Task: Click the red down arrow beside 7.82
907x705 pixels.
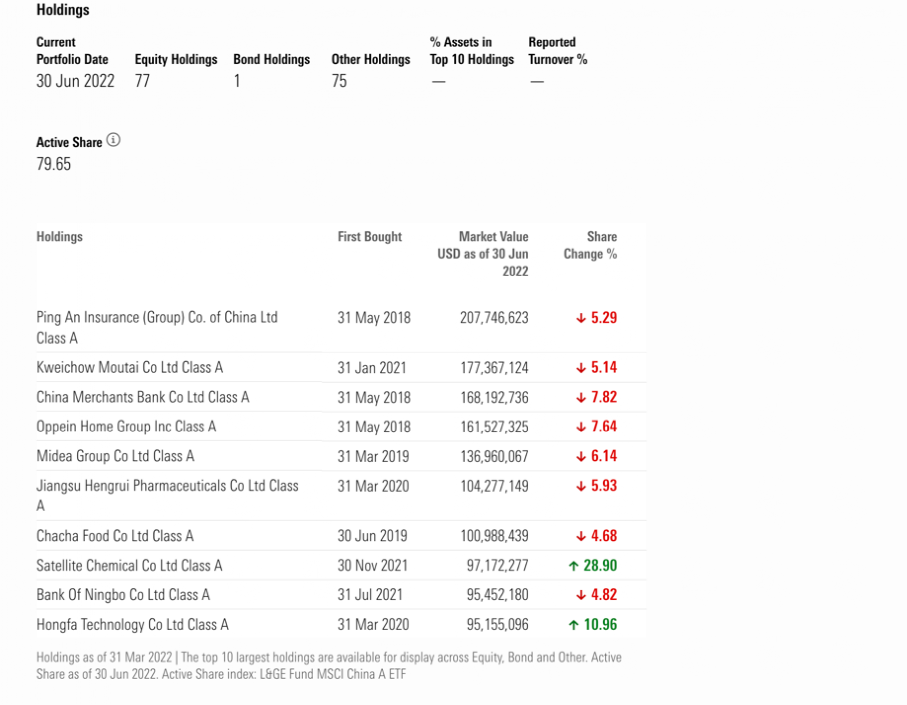Action: tap(580, 397)
